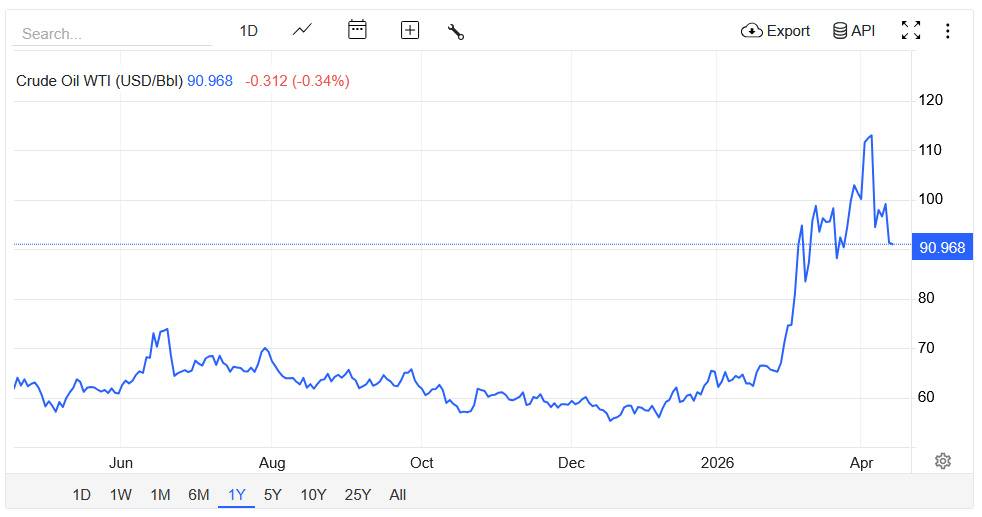The image size is (982, 517).
Task: Click the Dec x-axis label
Action: [571, 463]
